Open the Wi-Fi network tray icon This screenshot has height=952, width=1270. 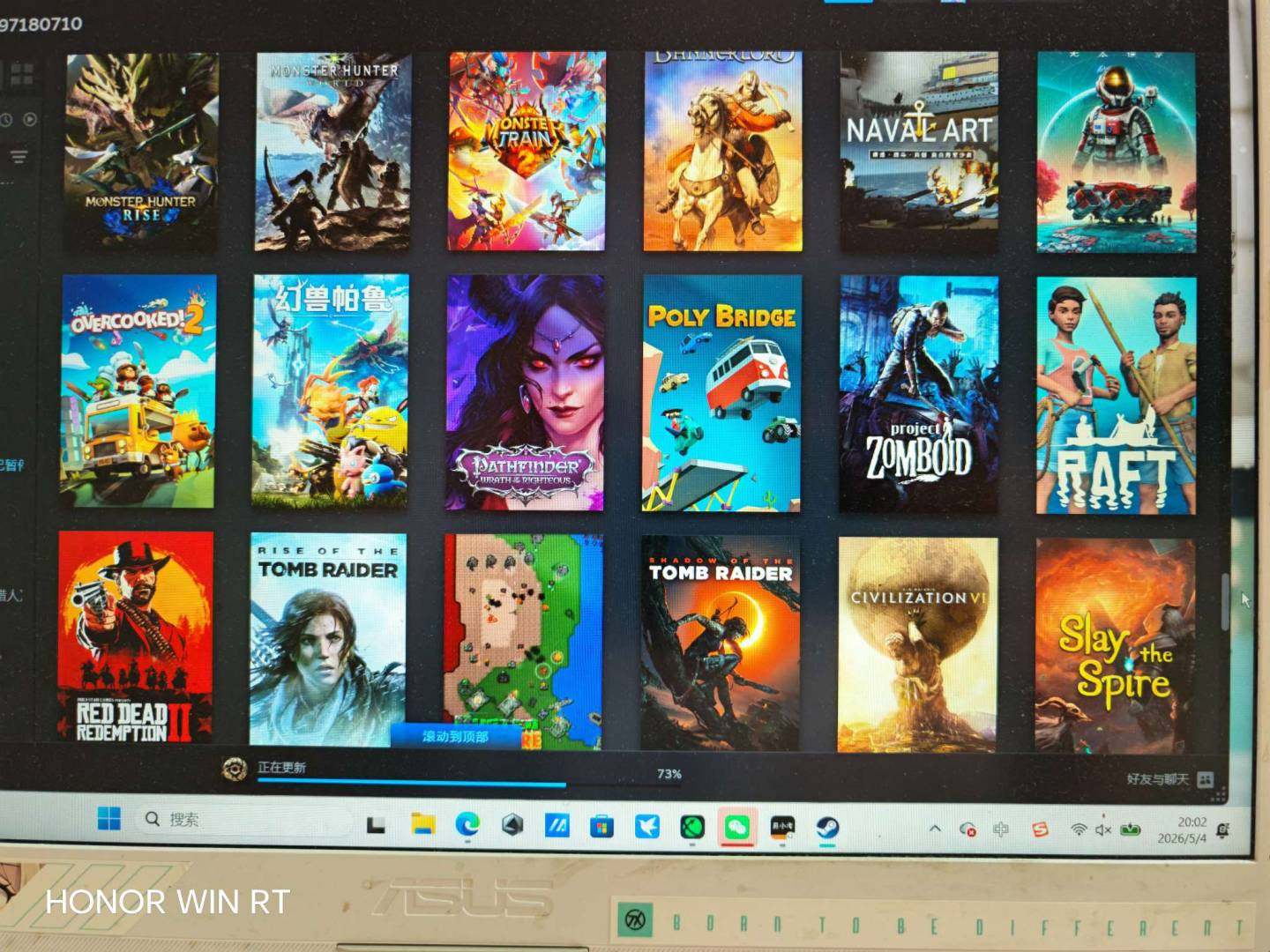[x=1078, y=830]
